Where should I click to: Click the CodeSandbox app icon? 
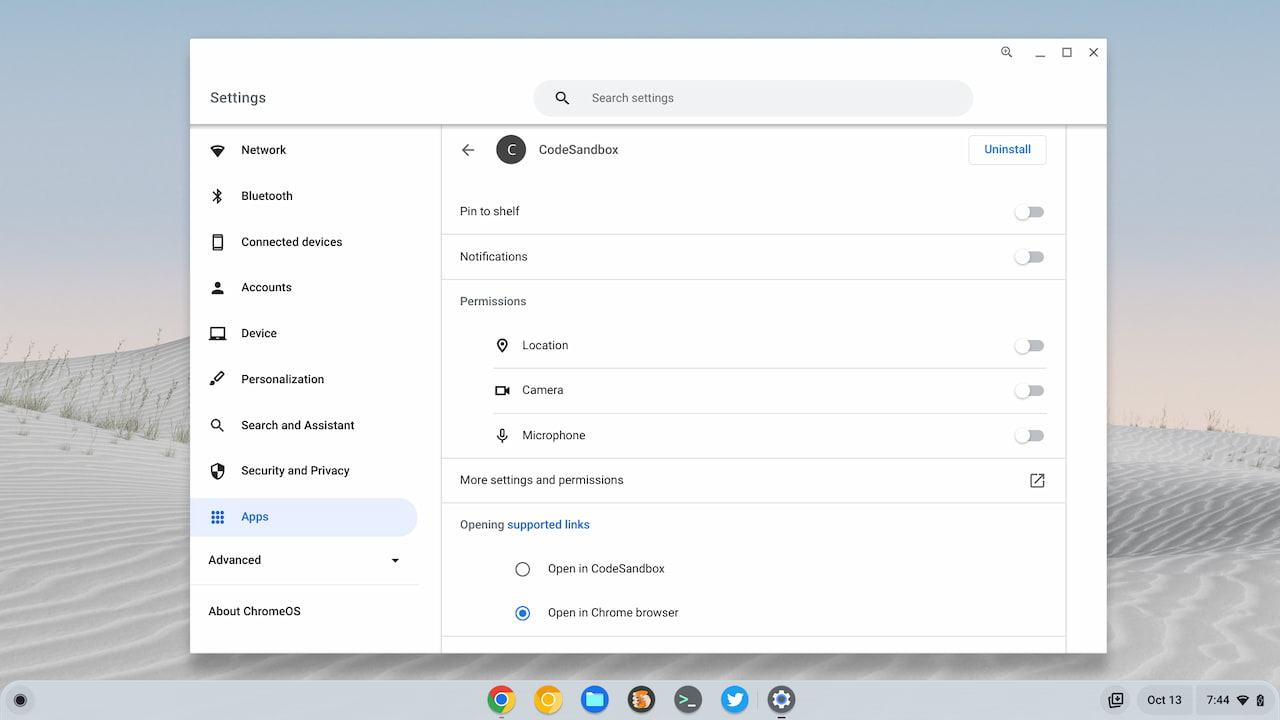[x=511, y=149]
